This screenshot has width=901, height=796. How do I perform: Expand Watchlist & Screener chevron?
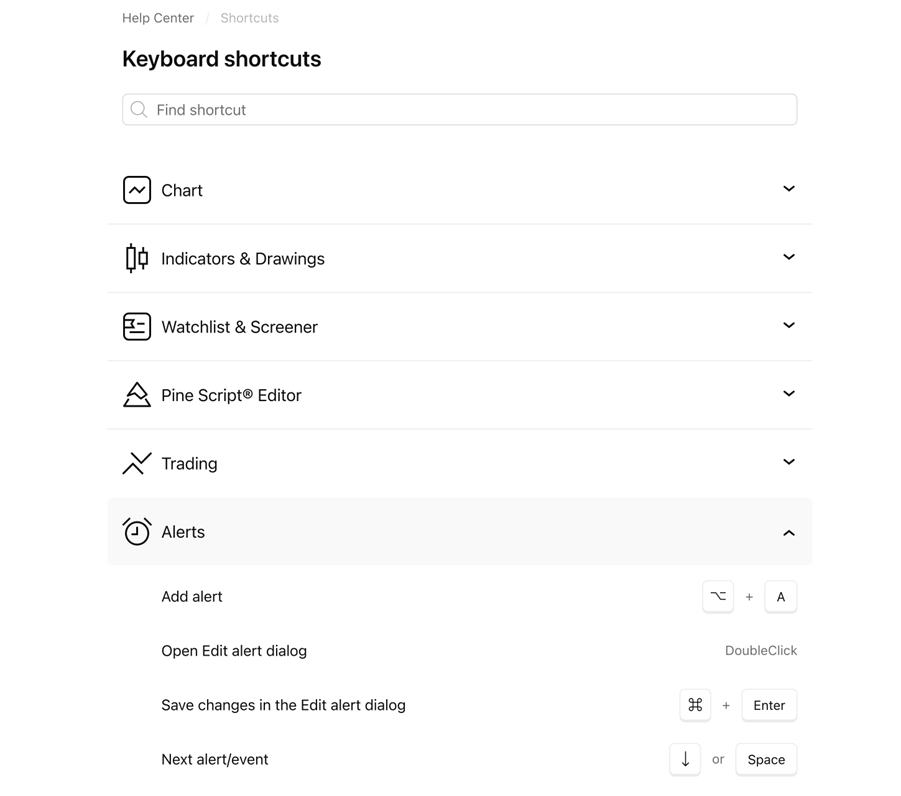tap(789, 325)
